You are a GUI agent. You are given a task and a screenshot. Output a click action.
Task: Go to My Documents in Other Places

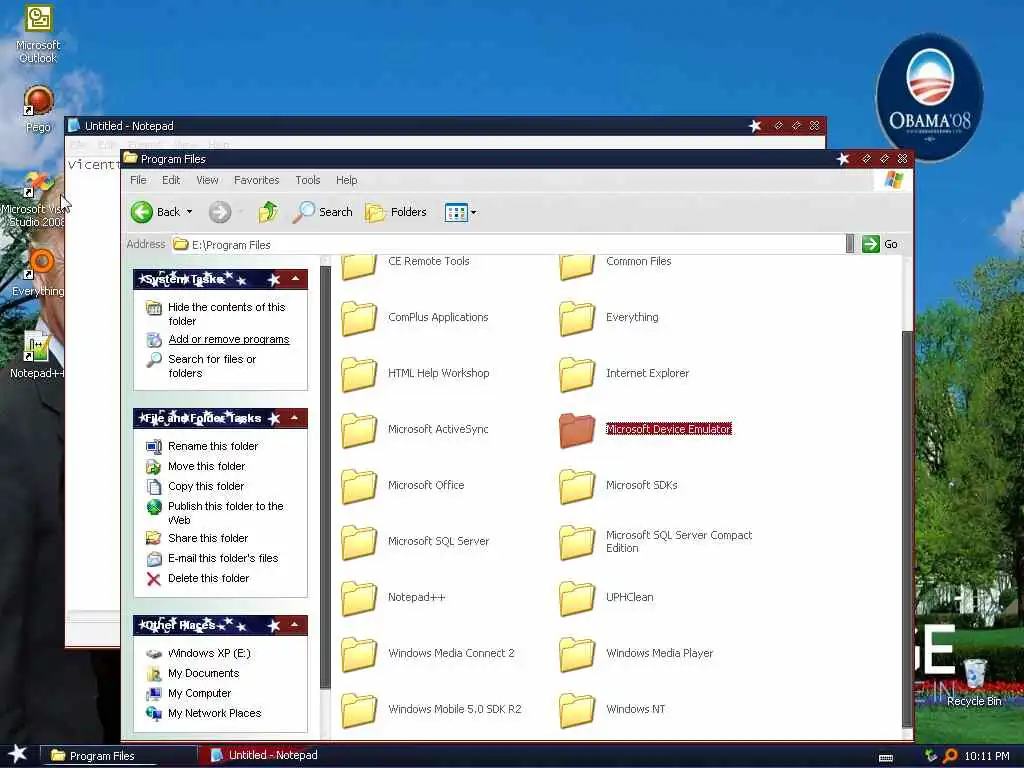[x=203, y=673]
